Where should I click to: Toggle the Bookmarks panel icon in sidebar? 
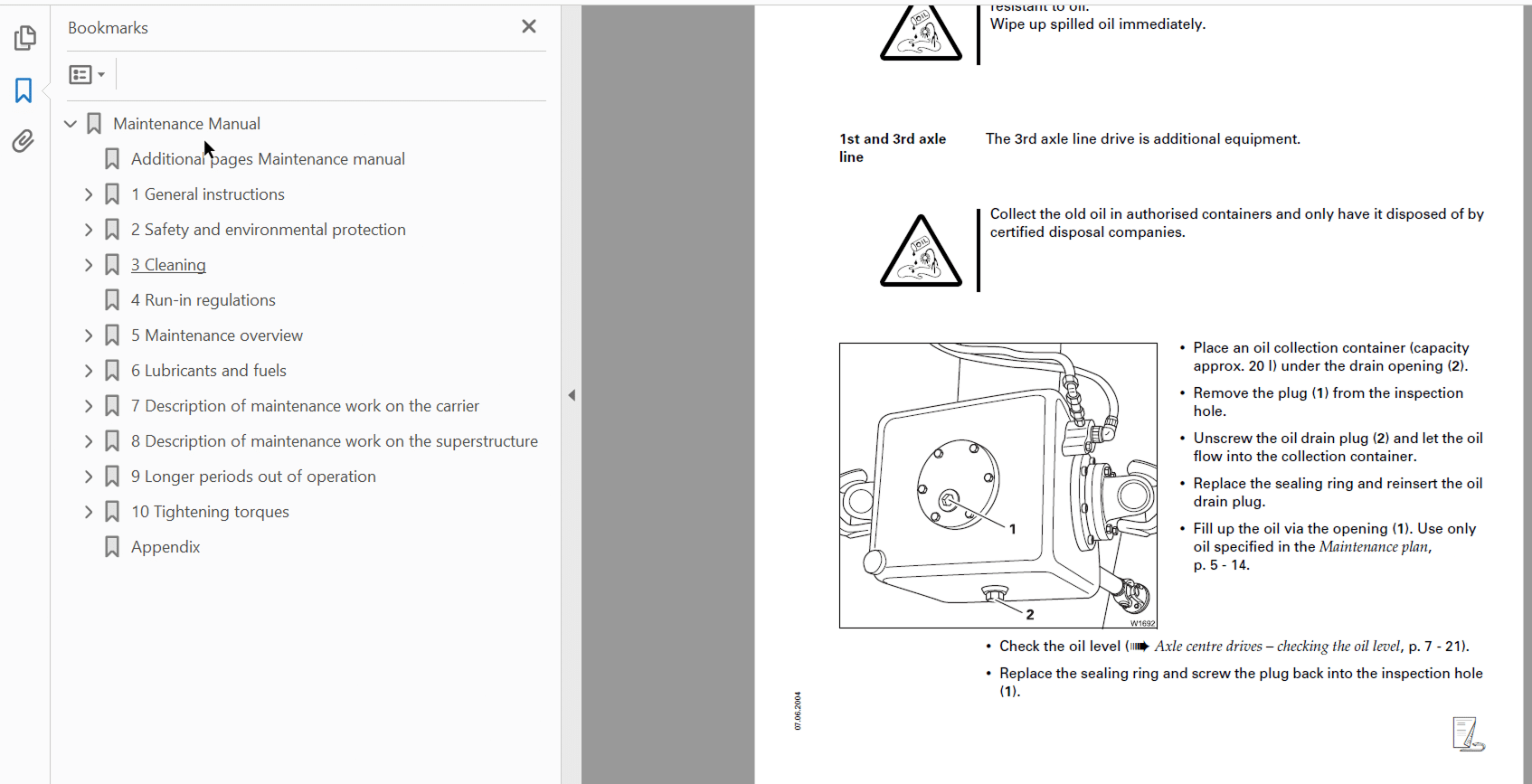(x=24, y=90)
